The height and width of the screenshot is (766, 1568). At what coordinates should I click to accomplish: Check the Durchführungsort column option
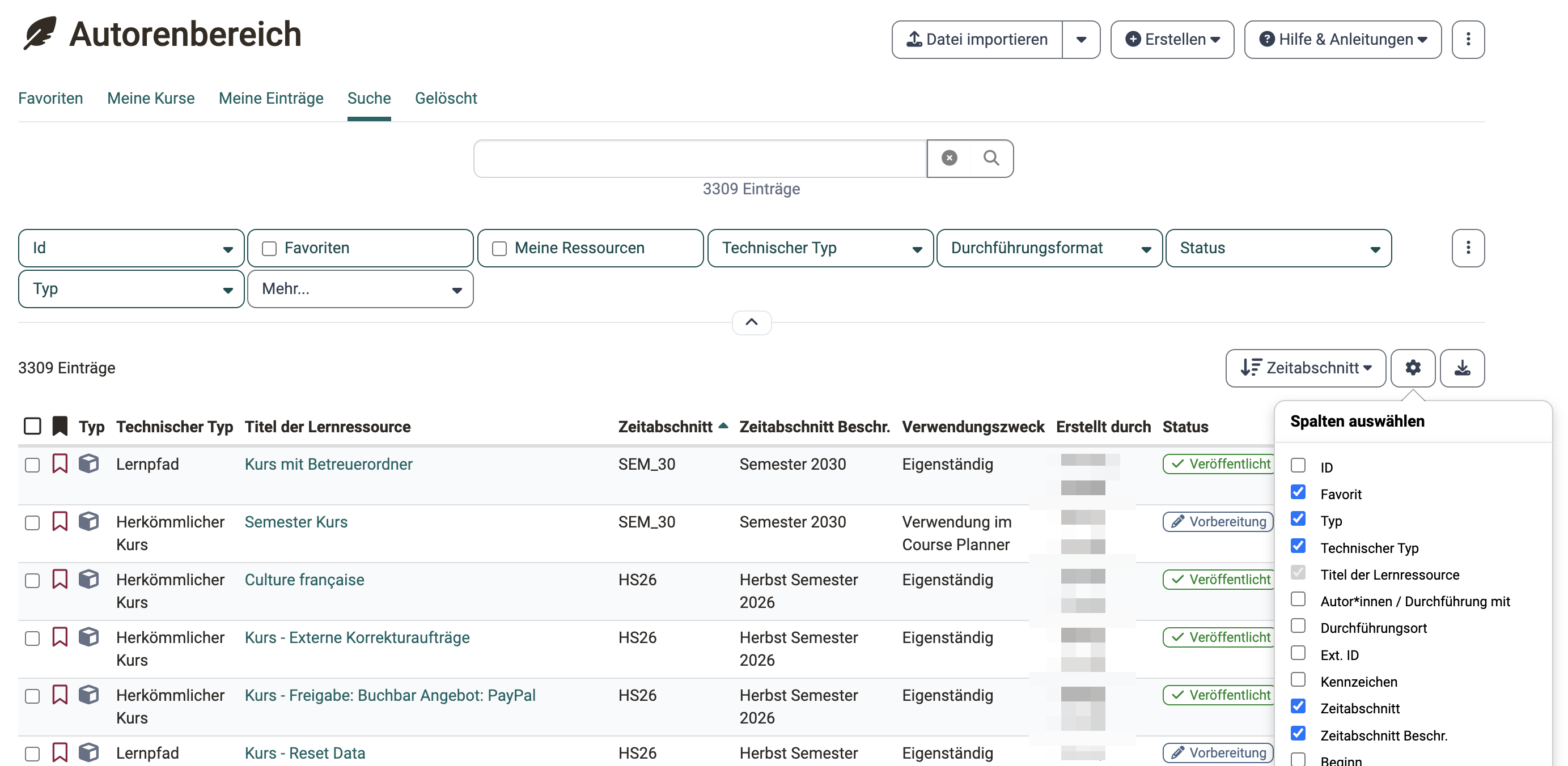click(1298, 626)
